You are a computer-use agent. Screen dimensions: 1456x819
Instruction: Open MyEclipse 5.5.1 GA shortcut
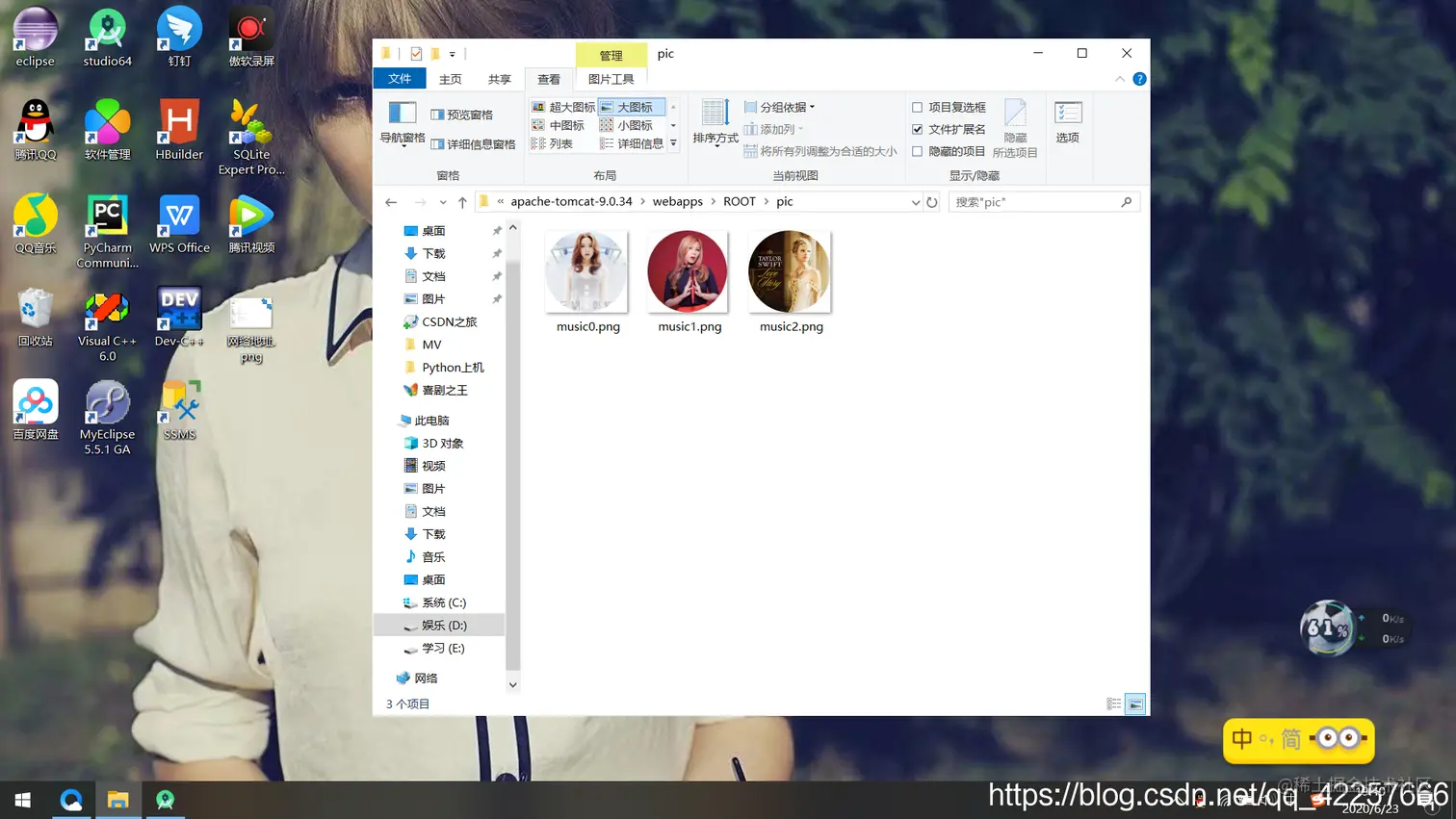[107, 418]
